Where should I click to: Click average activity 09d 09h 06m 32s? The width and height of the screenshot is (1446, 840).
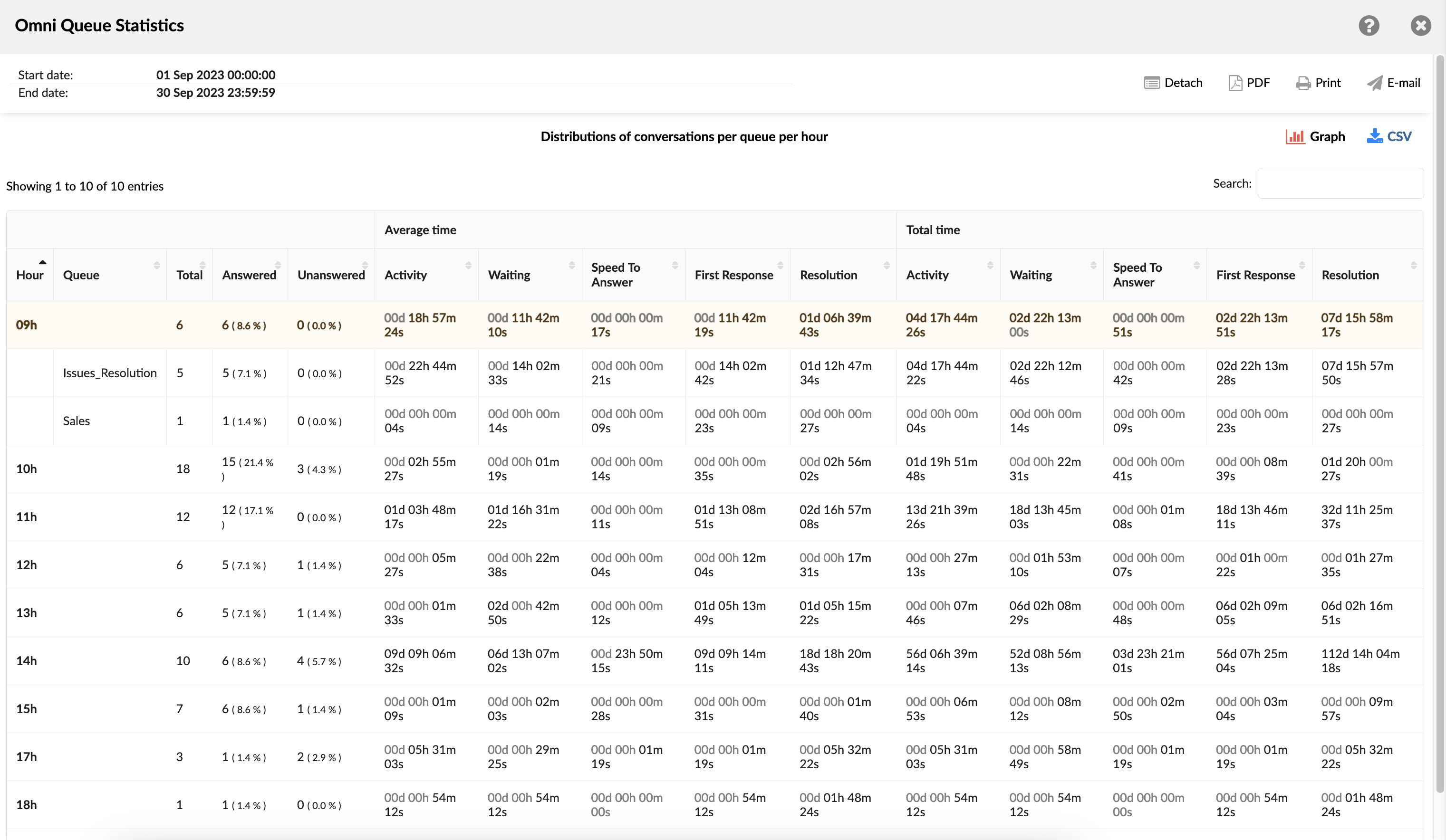426,661
